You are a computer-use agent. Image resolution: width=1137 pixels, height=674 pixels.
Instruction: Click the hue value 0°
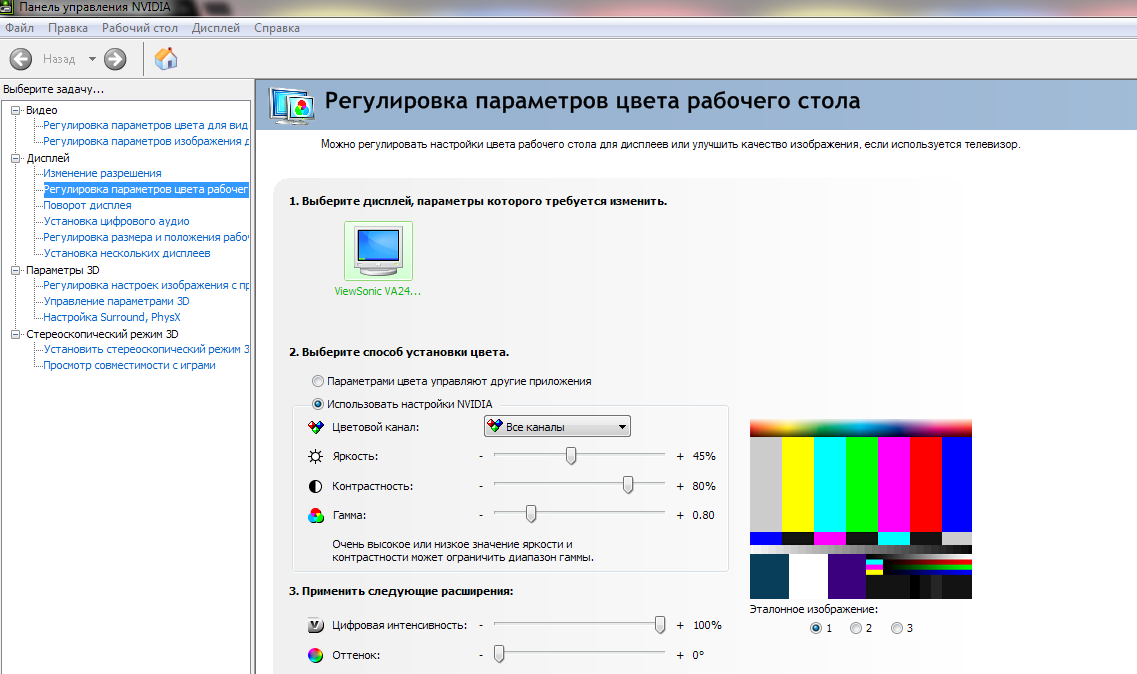[698, 655]
